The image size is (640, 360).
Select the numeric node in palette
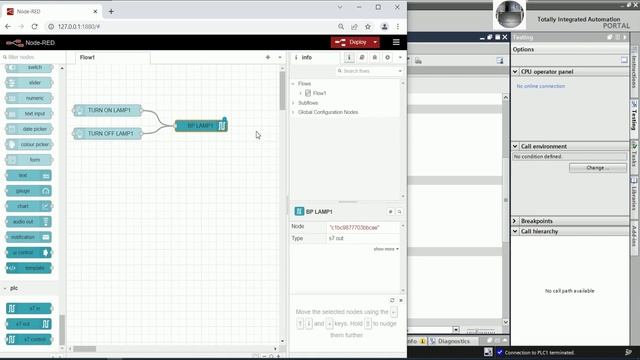click(x=29, y=98)
